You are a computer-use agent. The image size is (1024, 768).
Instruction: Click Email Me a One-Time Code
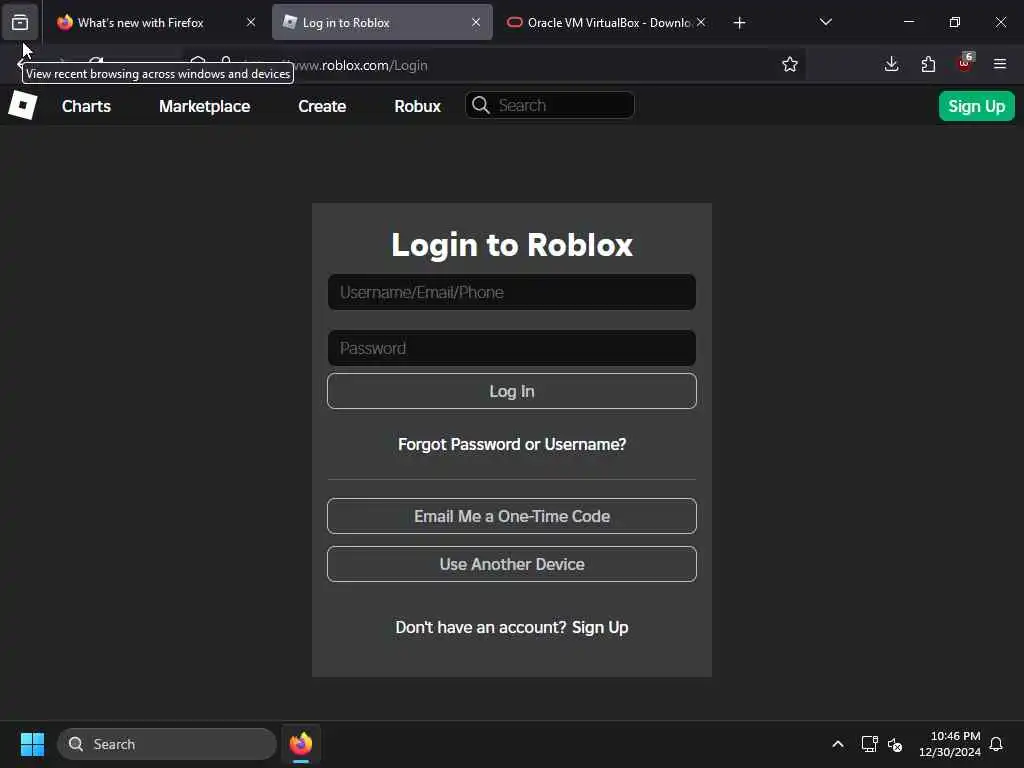pyautogui.click(x=512, y=516)
